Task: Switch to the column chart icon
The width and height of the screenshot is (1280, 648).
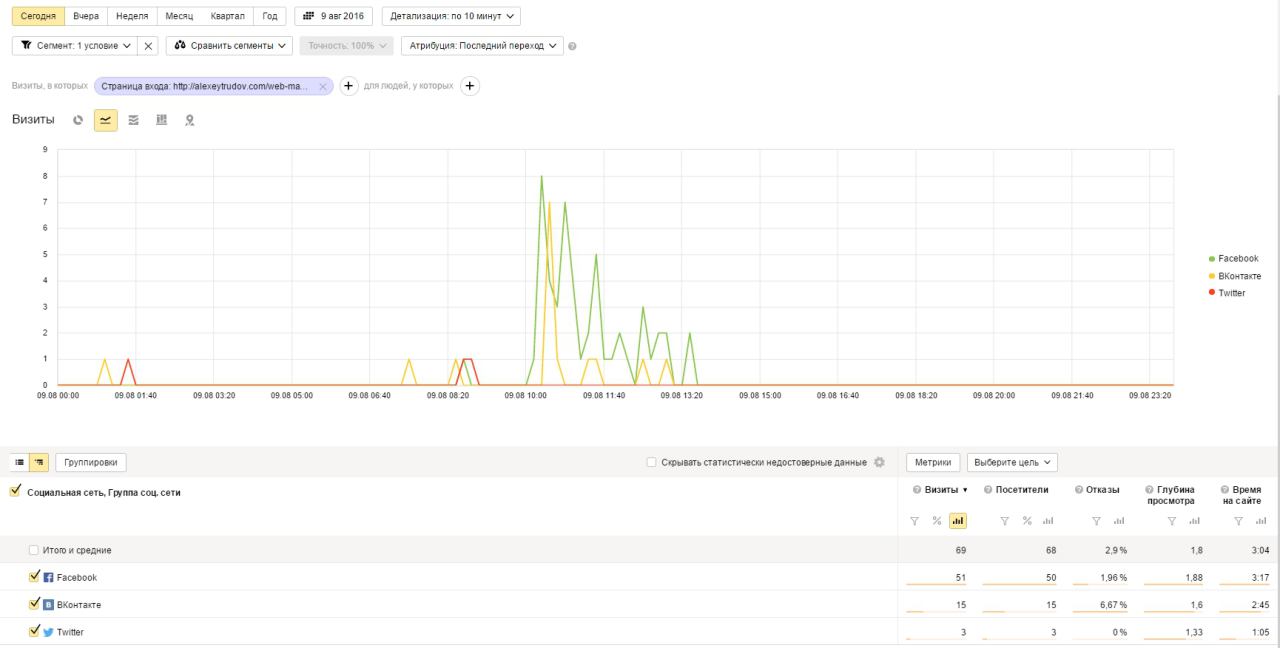Action: click(x=162, y=120)
